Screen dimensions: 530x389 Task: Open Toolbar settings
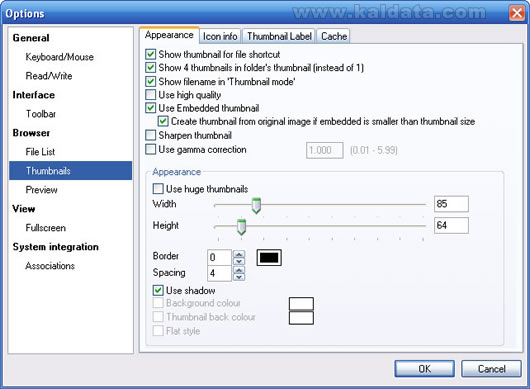[41, 114]
